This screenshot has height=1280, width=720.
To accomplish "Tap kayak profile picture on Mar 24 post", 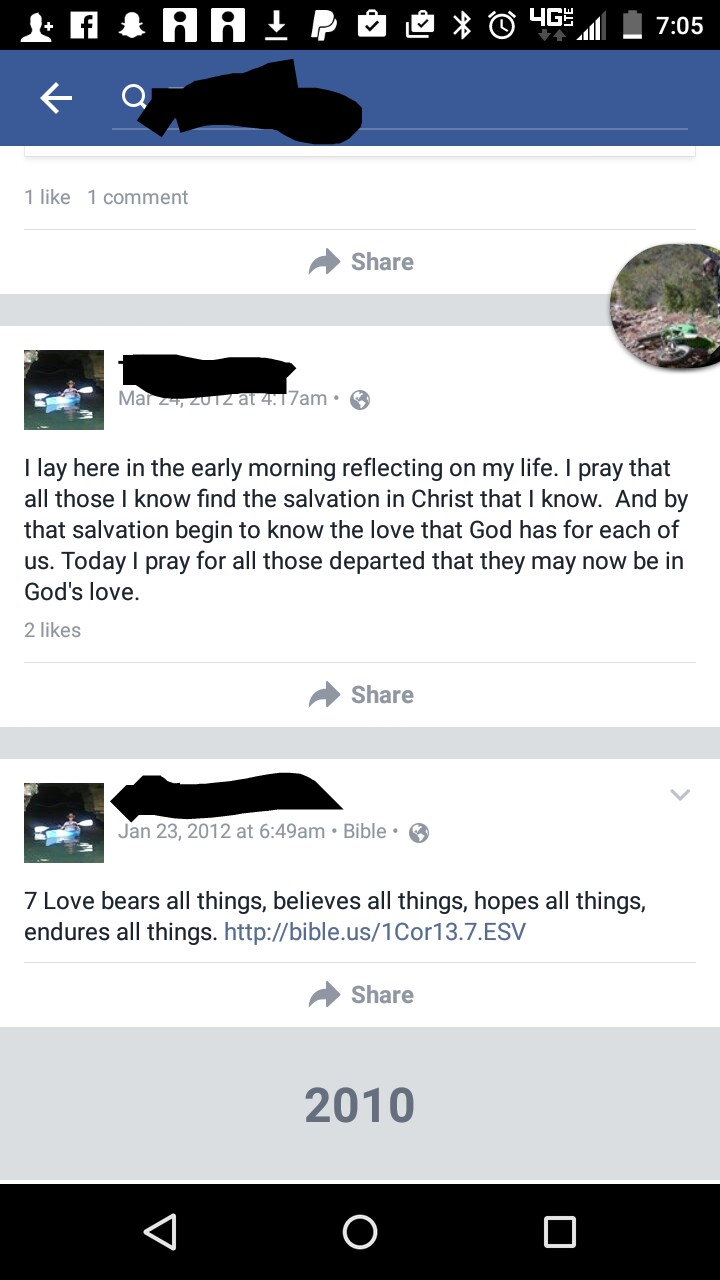I will click(64, 390).
